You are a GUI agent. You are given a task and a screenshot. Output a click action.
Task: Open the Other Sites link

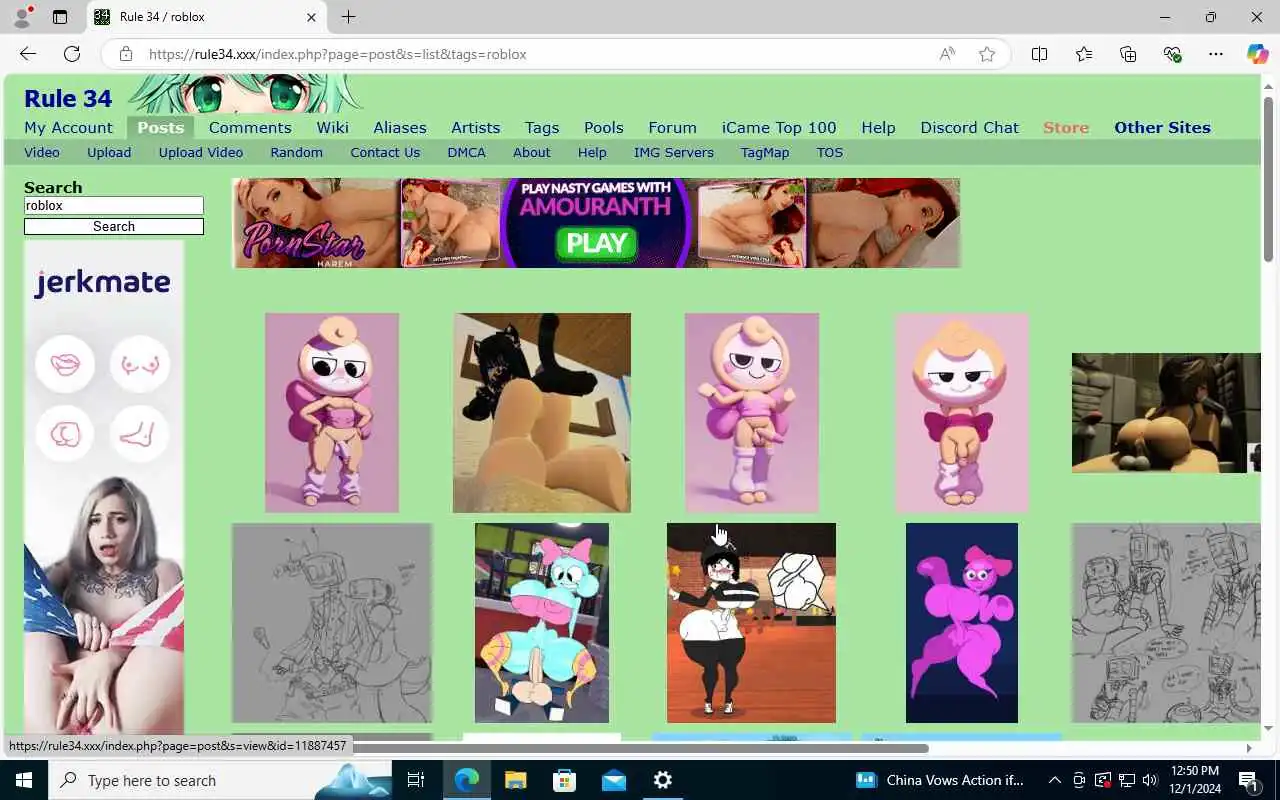click(x=1162, y=128)
